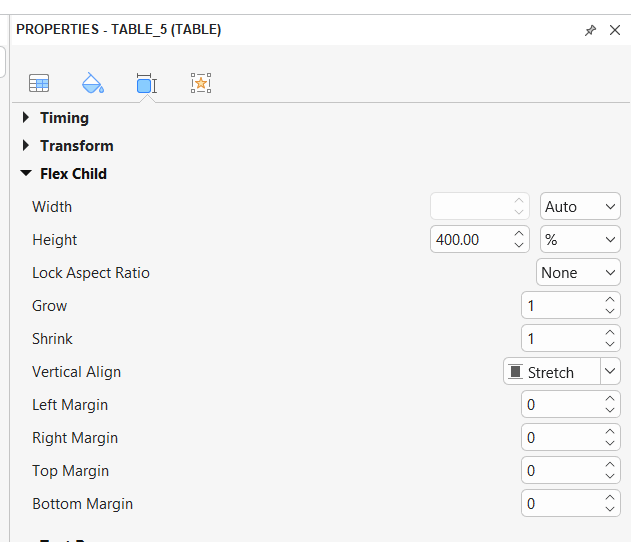Click the Height value field
631x542 pixels.
(x=470, y=240)
